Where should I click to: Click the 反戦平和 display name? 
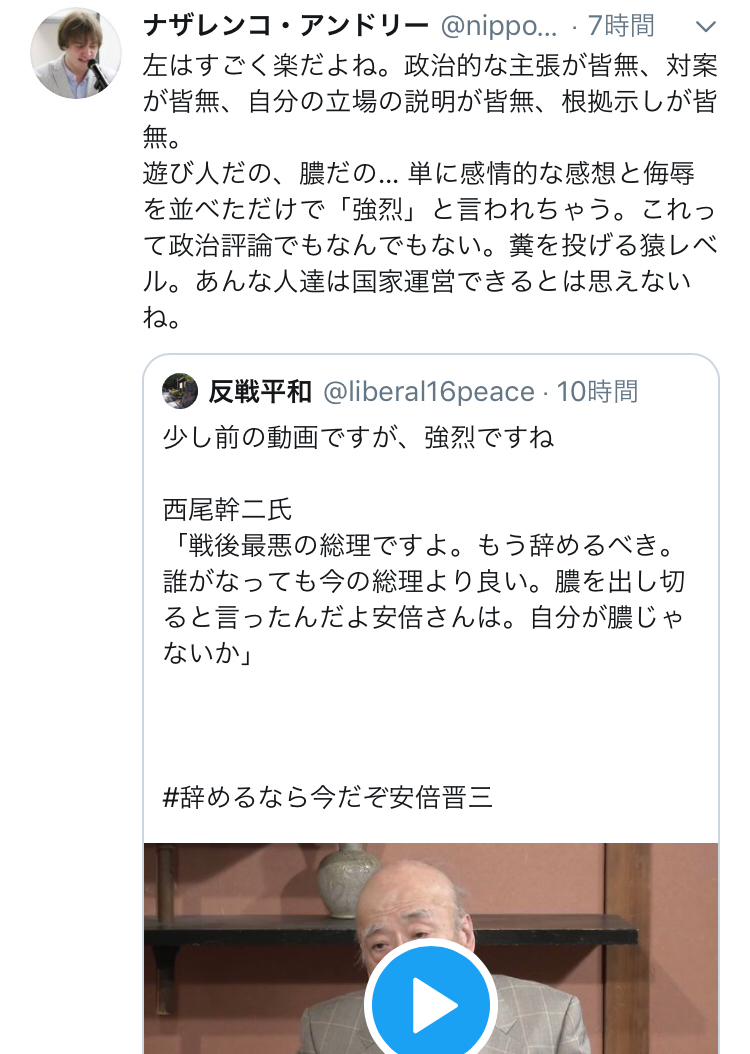click(260, 391)
